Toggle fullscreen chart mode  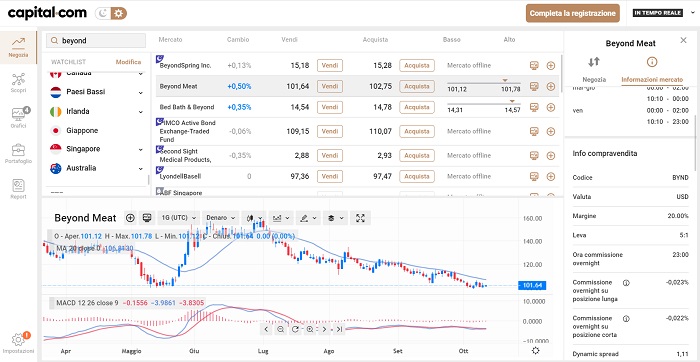pyautogui.click(x=360, y=218)
